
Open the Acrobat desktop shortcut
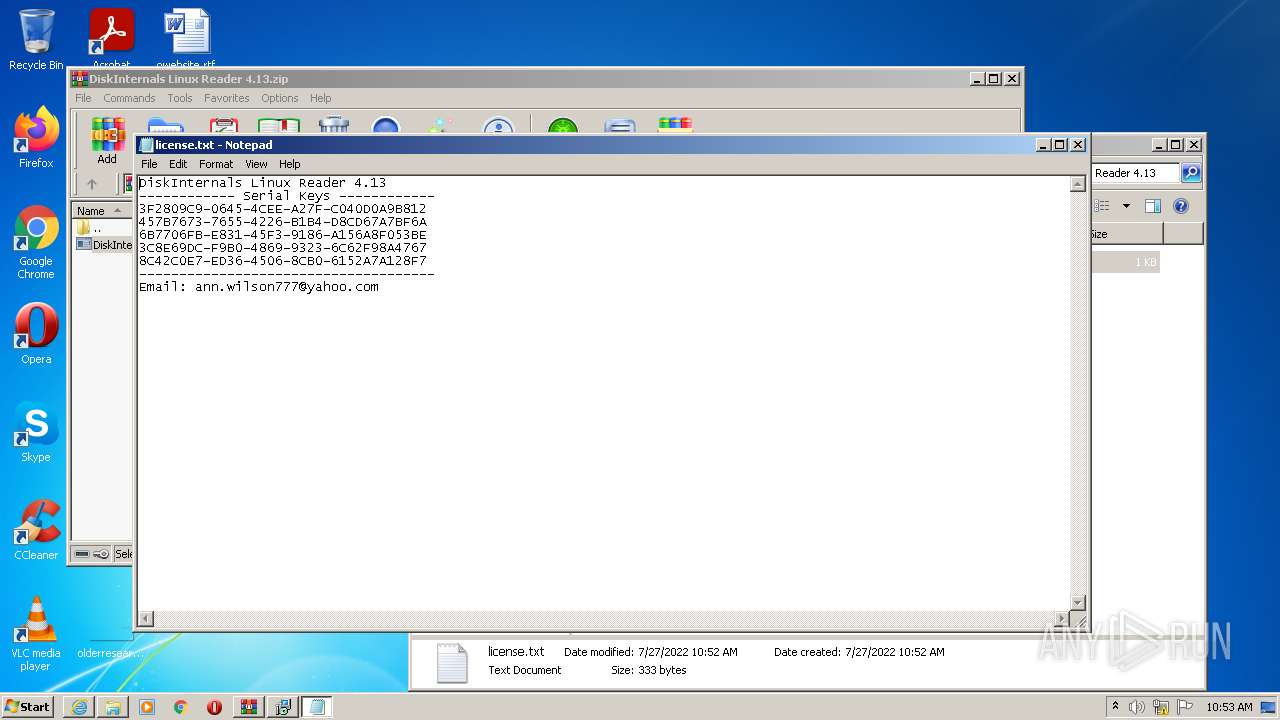pos(111,40)
